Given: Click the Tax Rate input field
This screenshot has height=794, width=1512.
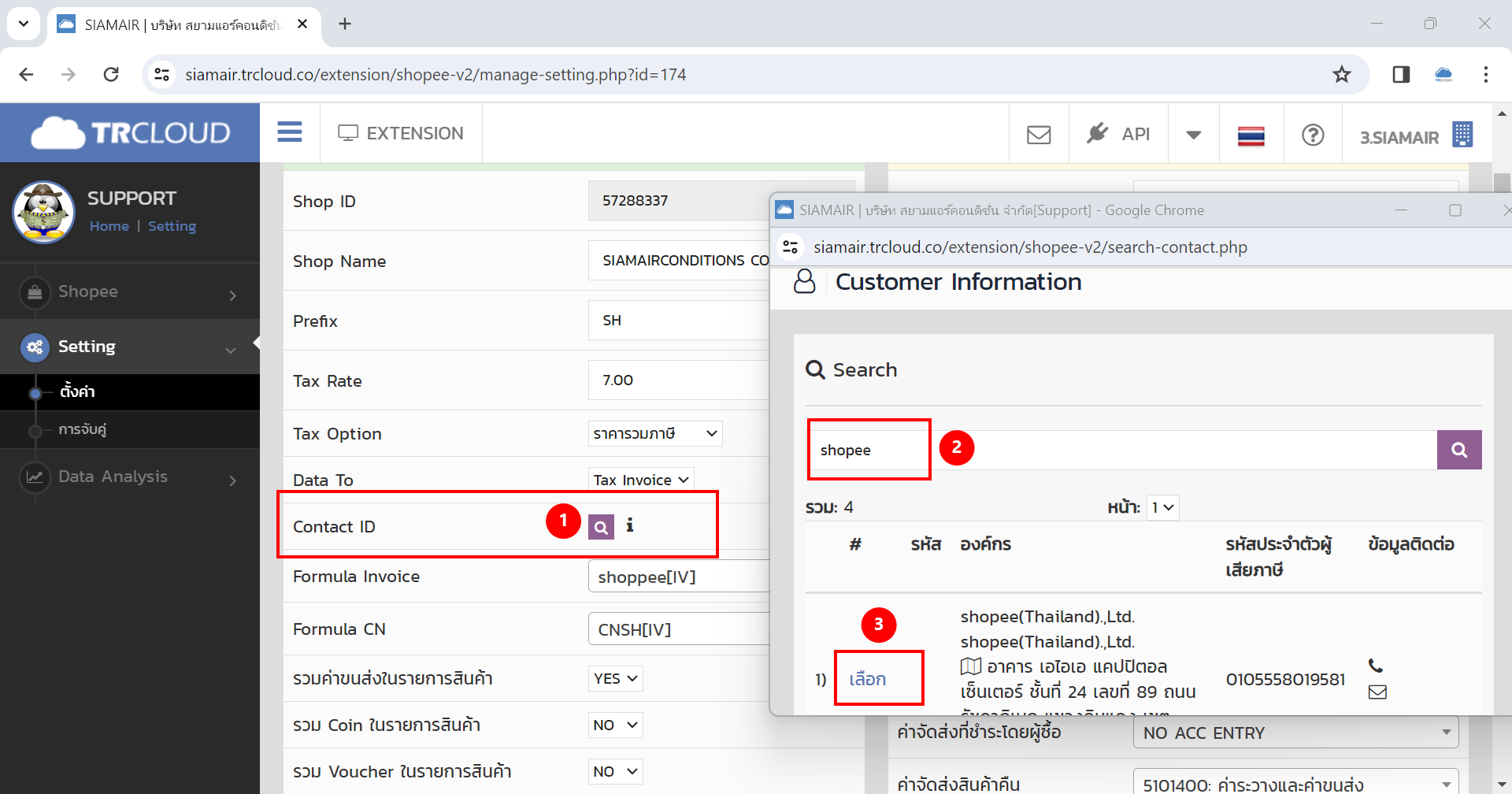Looking at the screenshot, I should pos(679,380).
